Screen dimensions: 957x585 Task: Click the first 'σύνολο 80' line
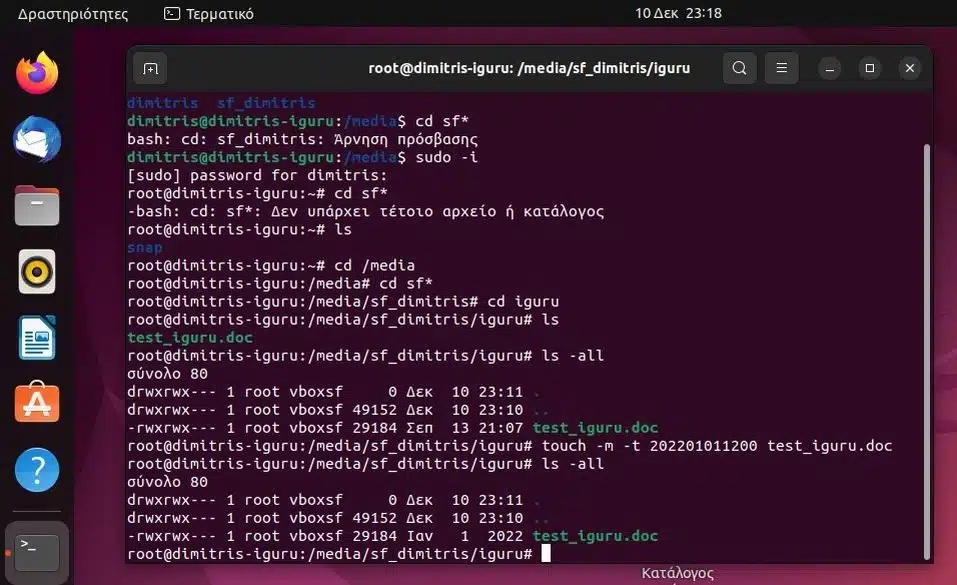167,374
